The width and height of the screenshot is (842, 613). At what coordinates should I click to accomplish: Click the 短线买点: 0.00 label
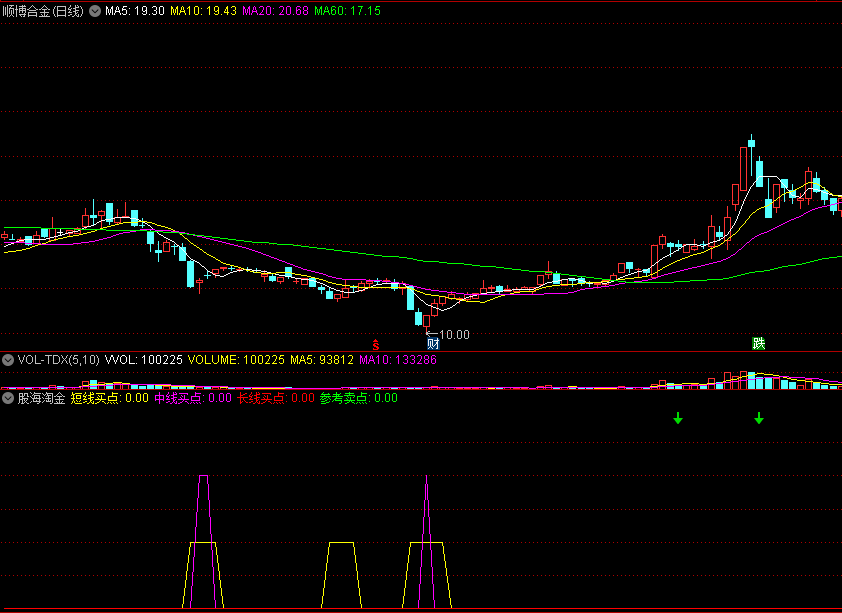click(x=110, y=398)
